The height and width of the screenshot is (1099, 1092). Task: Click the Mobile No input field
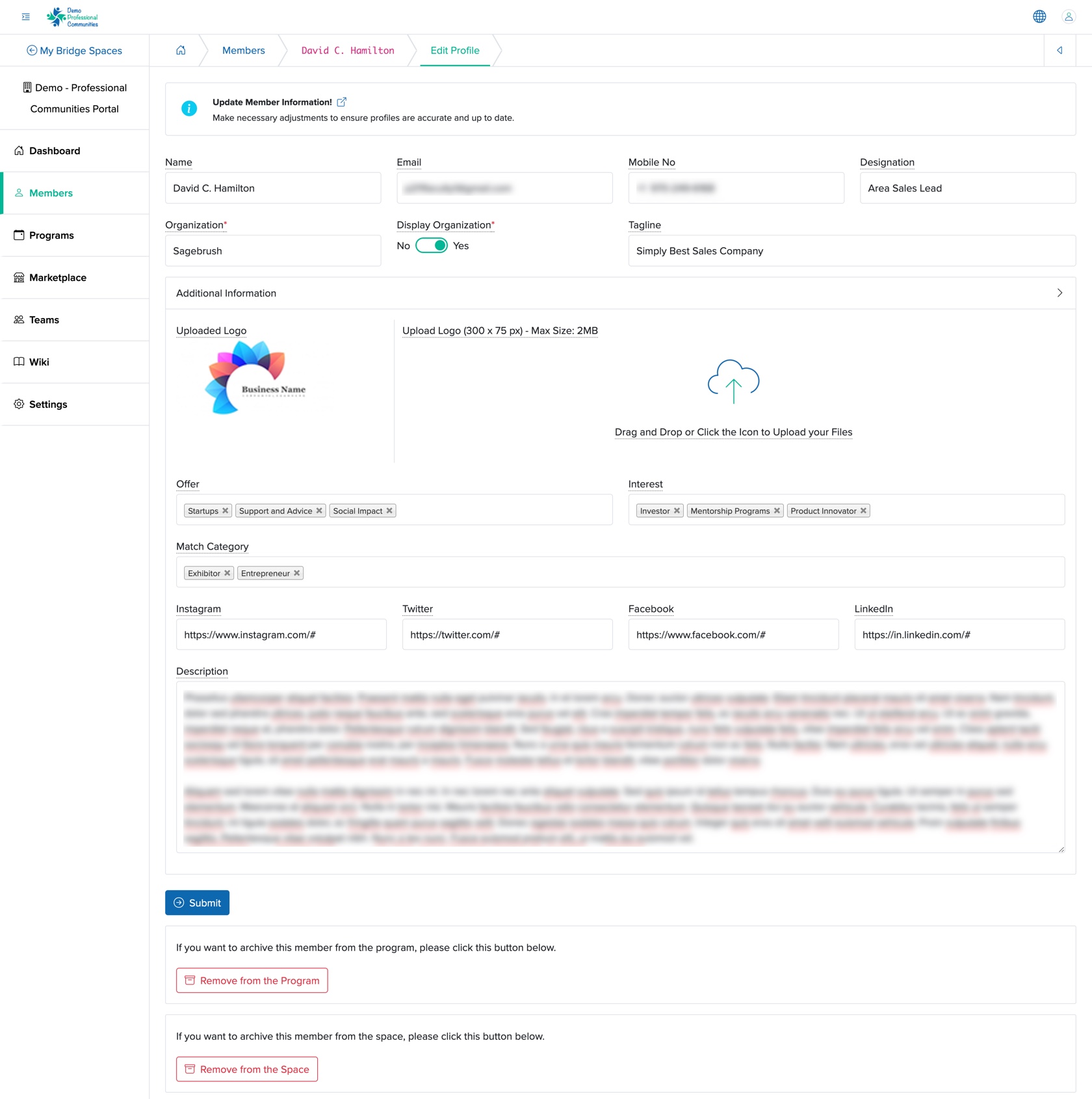point(736,188)
